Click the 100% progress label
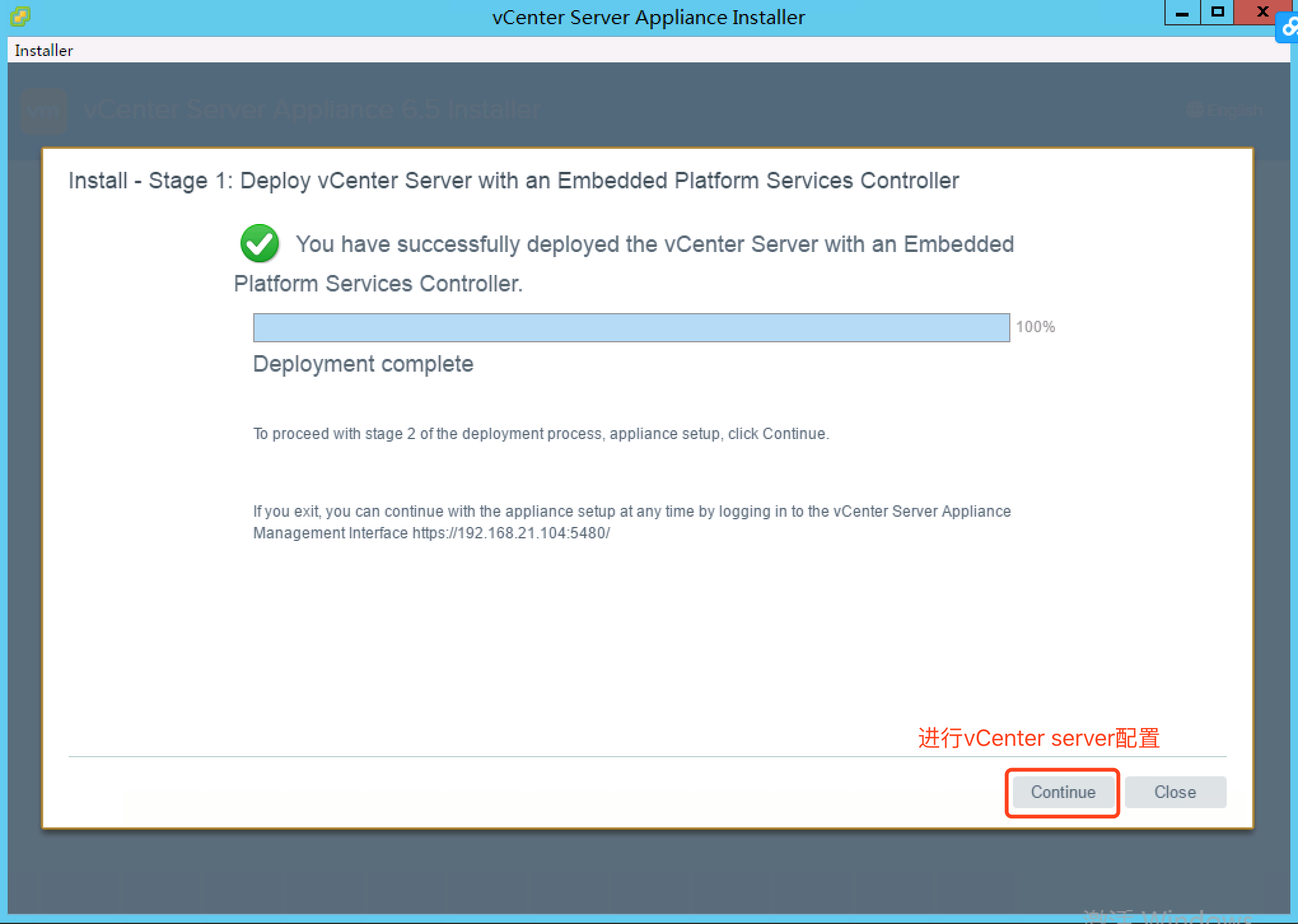Image resolution: width=1298 pixels, height=924 pixels. (x=1035, y=327)
